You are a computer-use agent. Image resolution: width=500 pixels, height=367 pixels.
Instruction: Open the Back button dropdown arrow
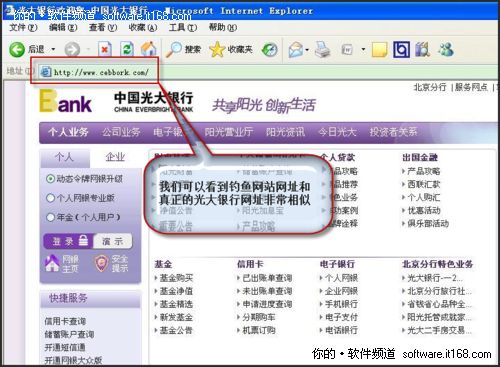[x=53, y=50]
